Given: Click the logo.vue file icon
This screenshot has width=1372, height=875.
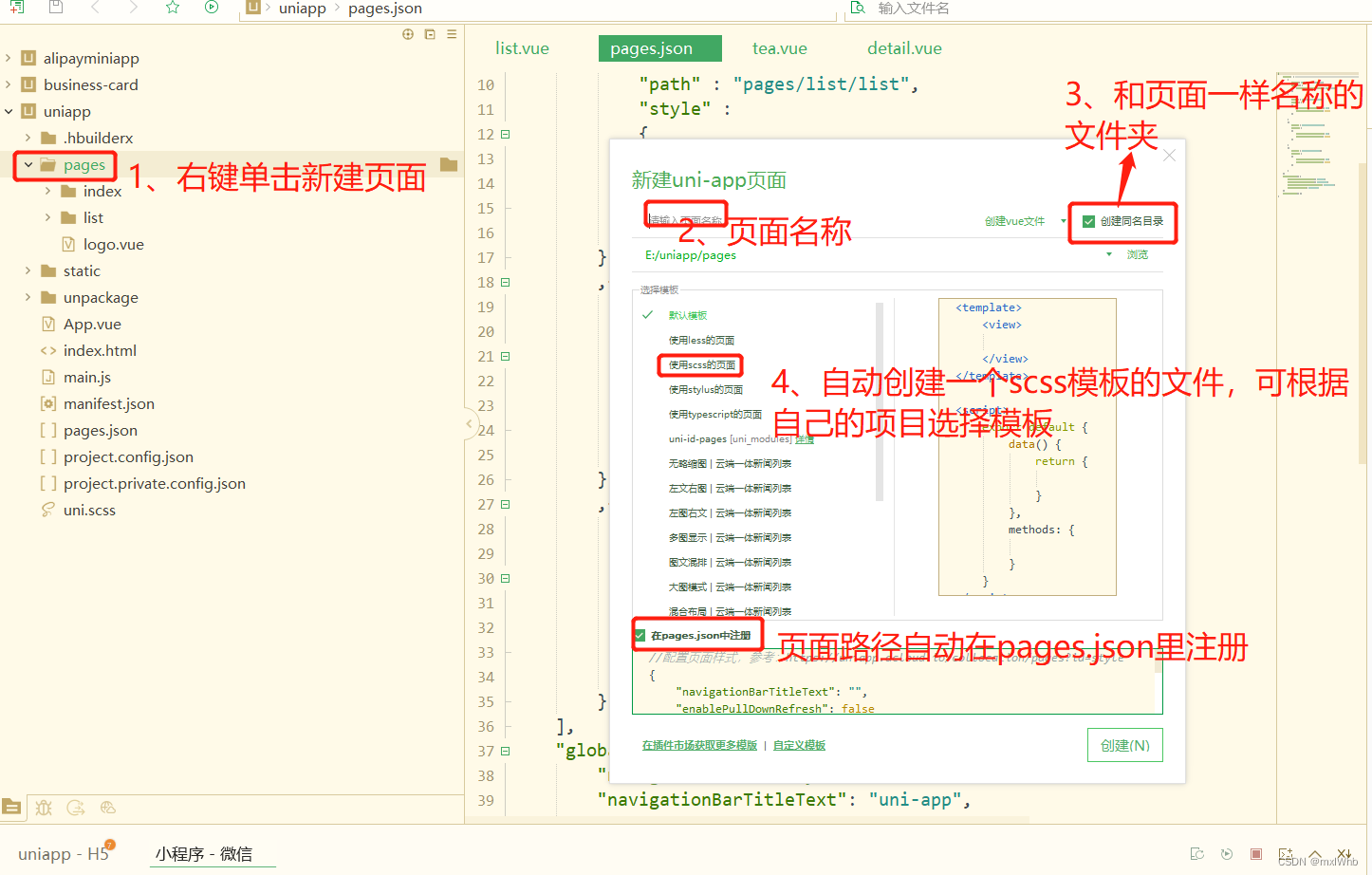Looking at the screenshot, I should tap(68, 244).
